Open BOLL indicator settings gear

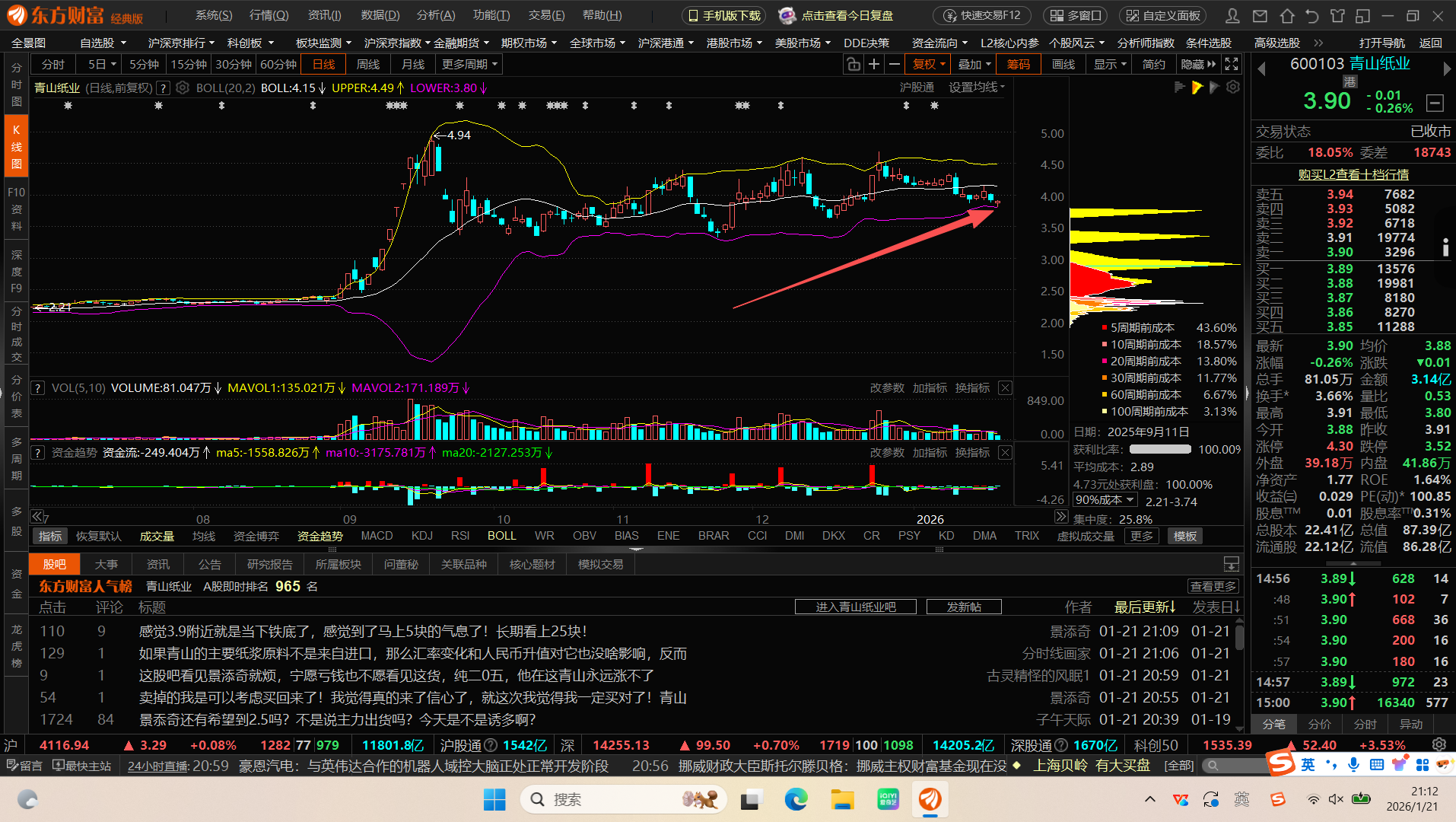click(x=183, y=88)
